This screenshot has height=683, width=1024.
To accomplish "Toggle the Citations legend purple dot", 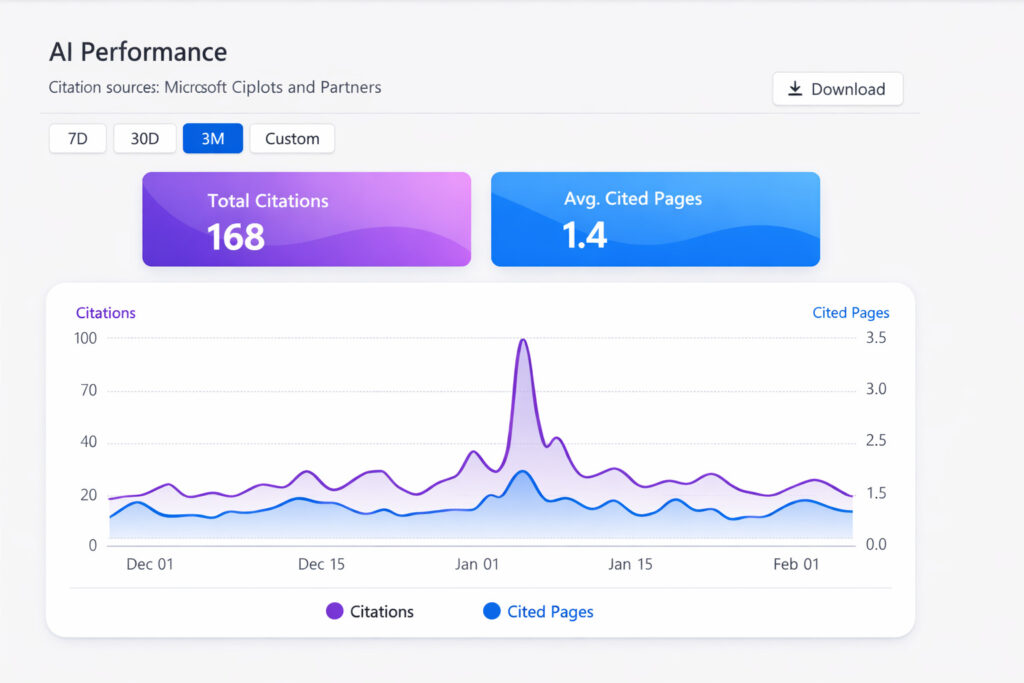I will tap(334, 611).
